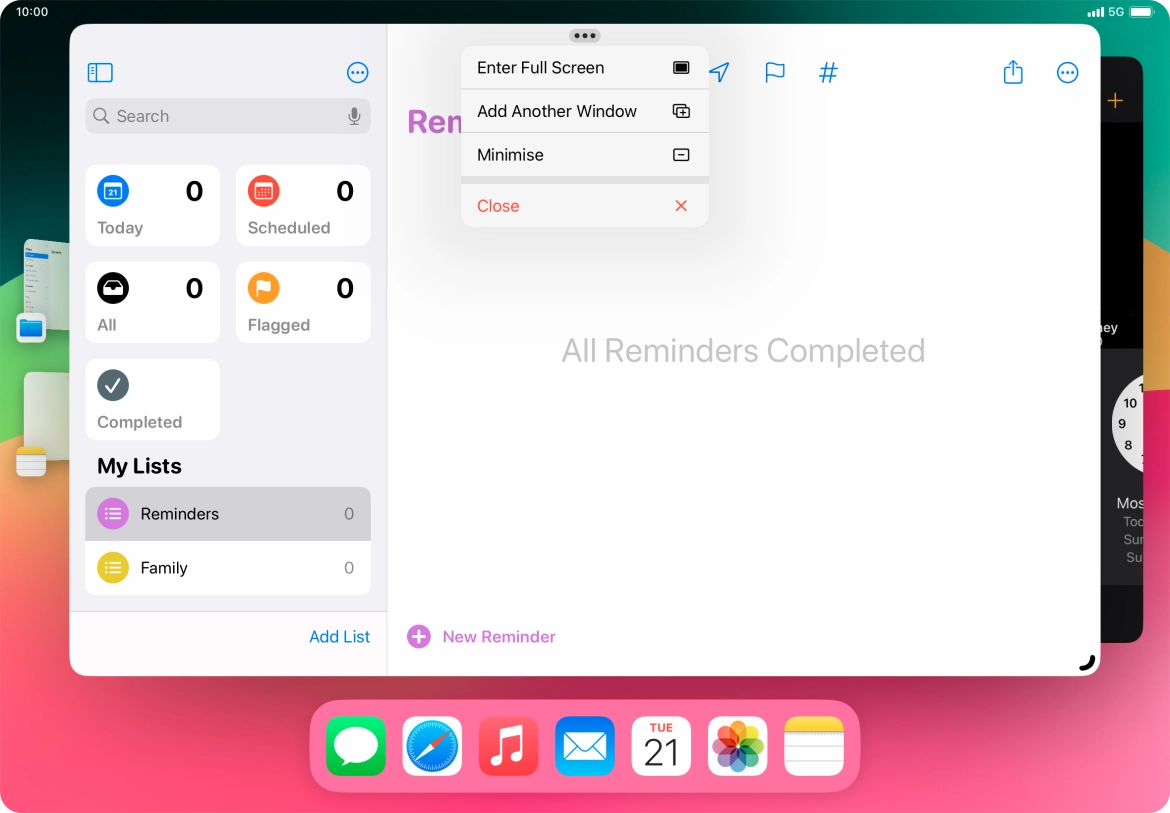Open Music app from the dock
Viewport: 1170px width, 813px height.
pyautogui.click(x=508, y=746)
